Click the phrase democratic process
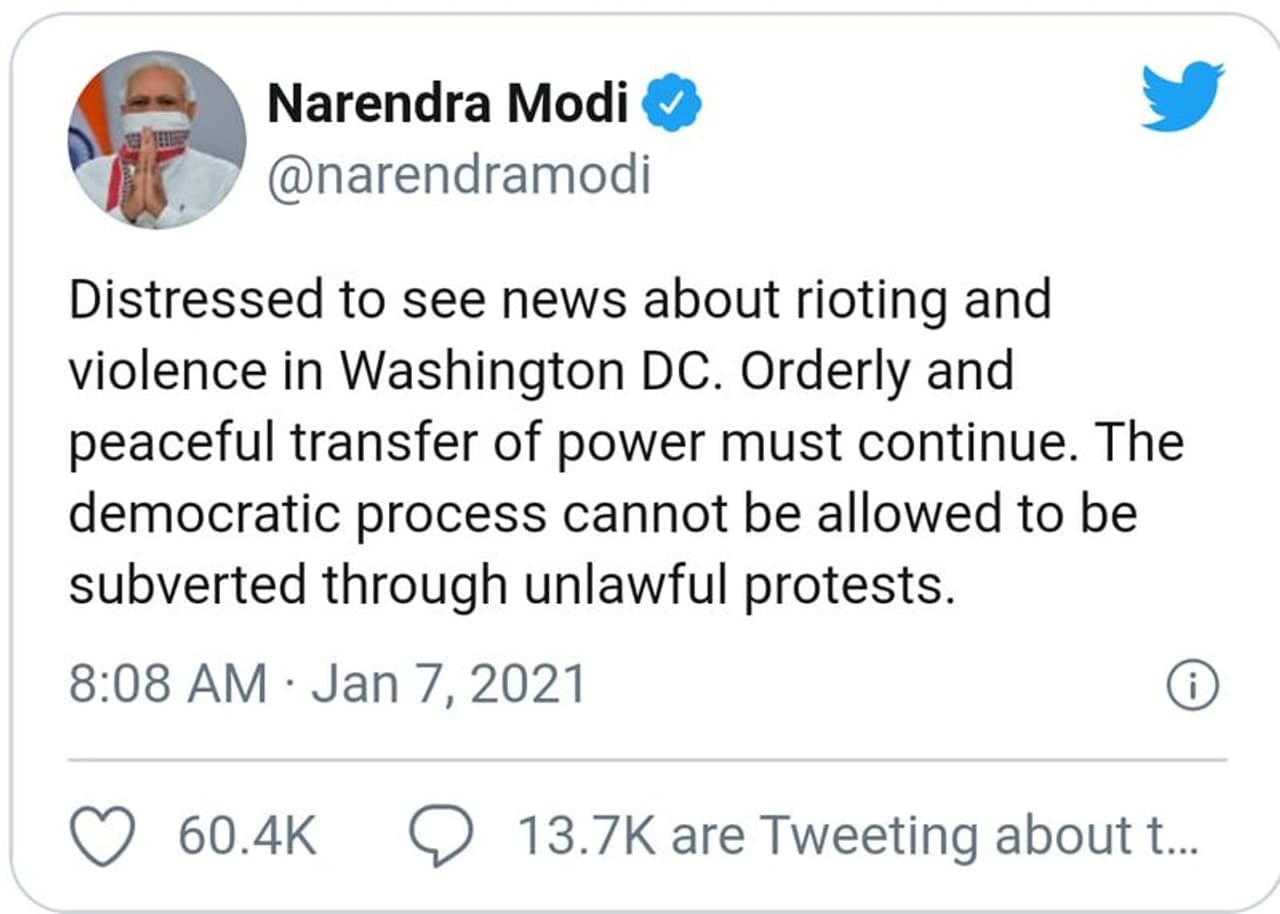This screenshot has height=914, width=1280. 308,515
